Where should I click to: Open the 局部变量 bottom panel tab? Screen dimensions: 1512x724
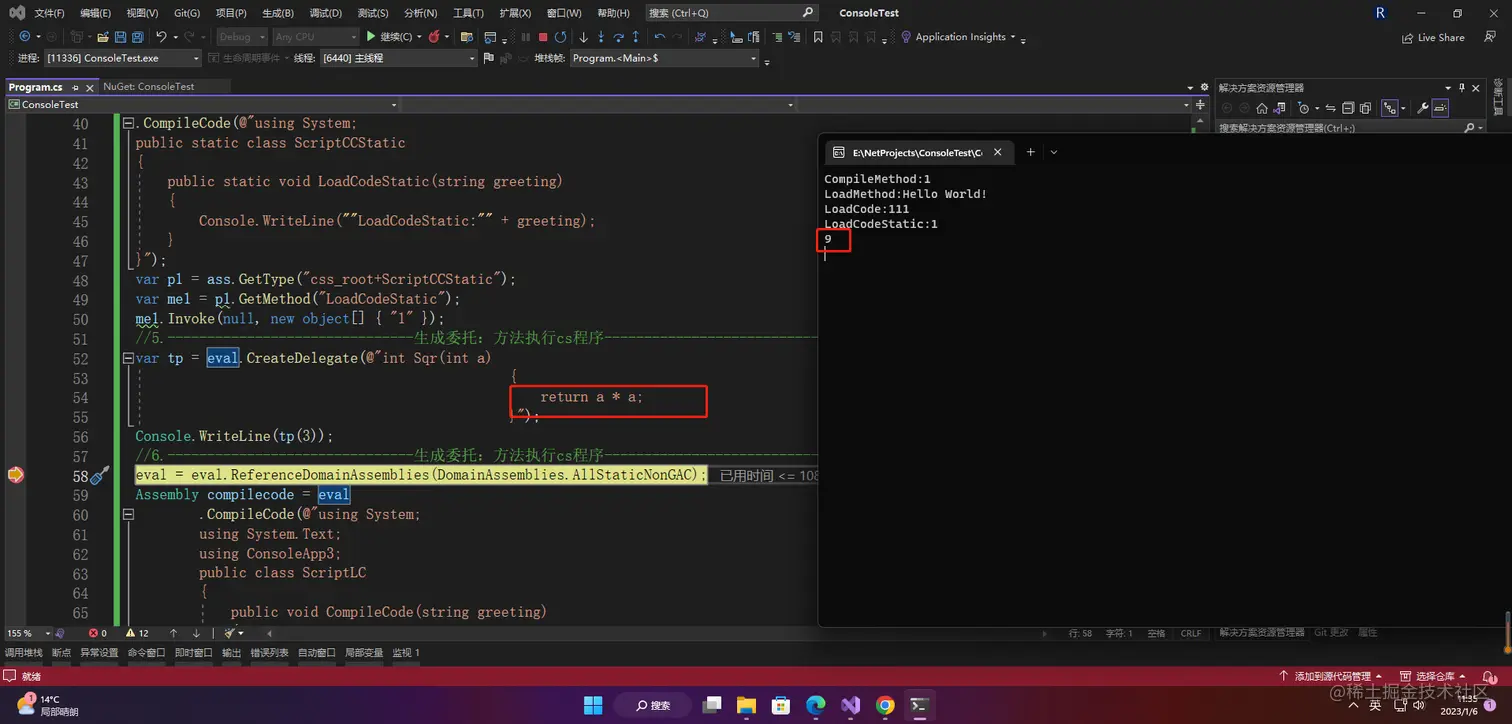[x=364, y=653]
